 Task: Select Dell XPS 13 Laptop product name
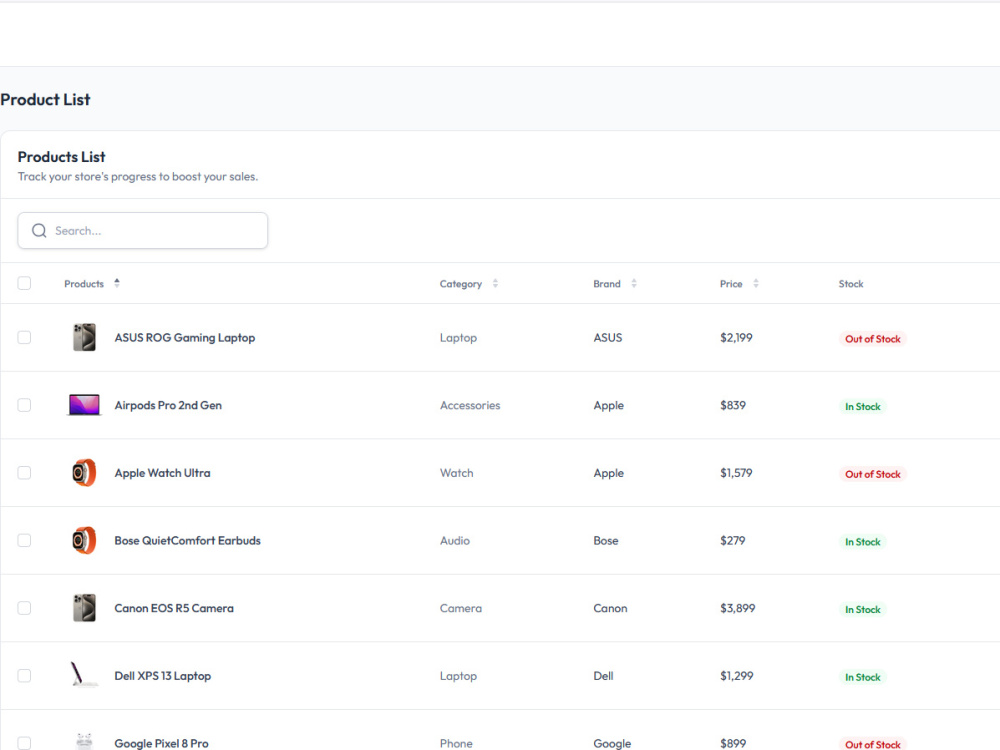coord(162,675)
